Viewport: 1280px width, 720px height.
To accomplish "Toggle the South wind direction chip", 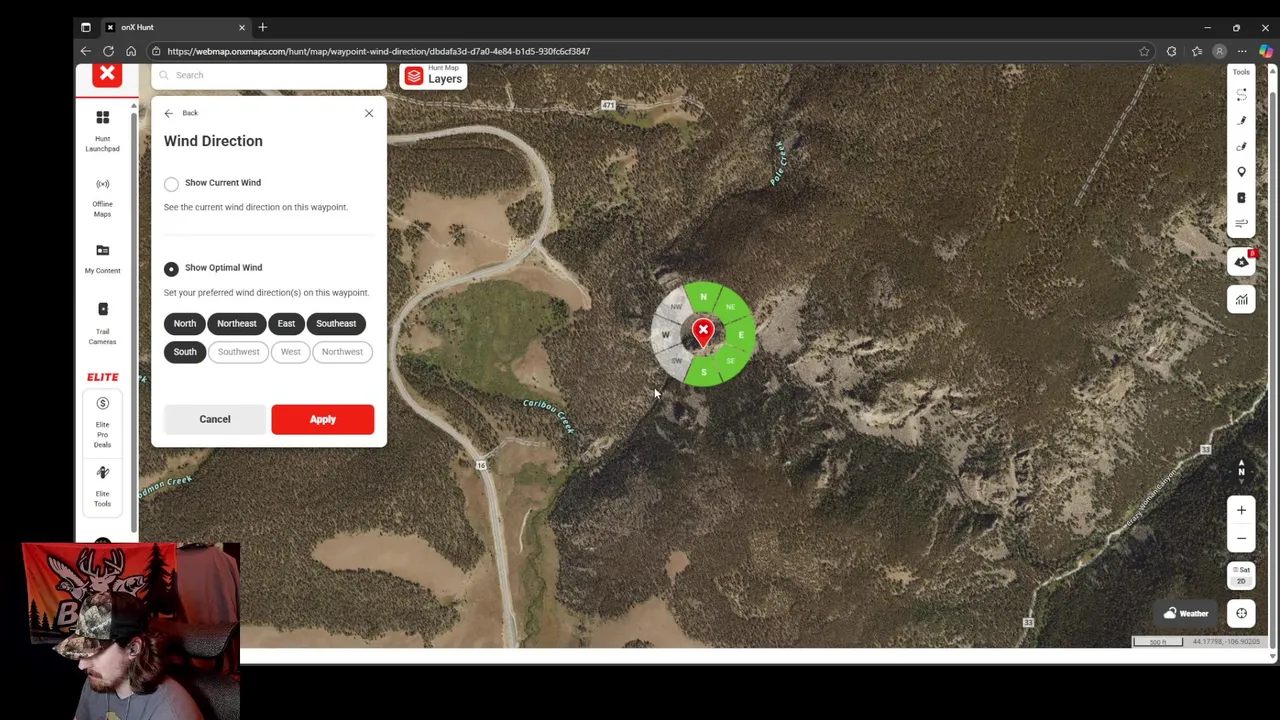I will pos(185,351).
